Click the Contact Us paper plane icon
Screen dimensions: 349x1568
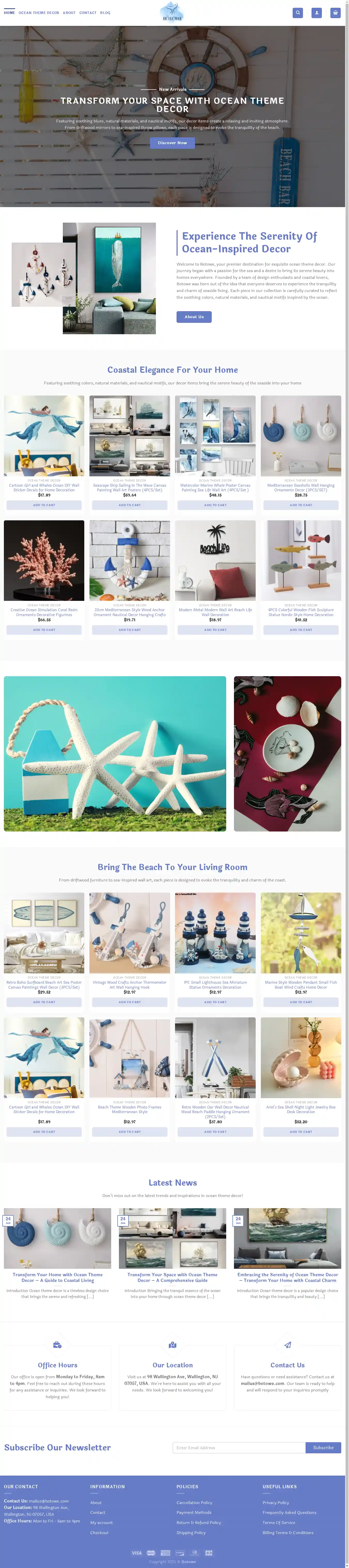click(287, 1345)
